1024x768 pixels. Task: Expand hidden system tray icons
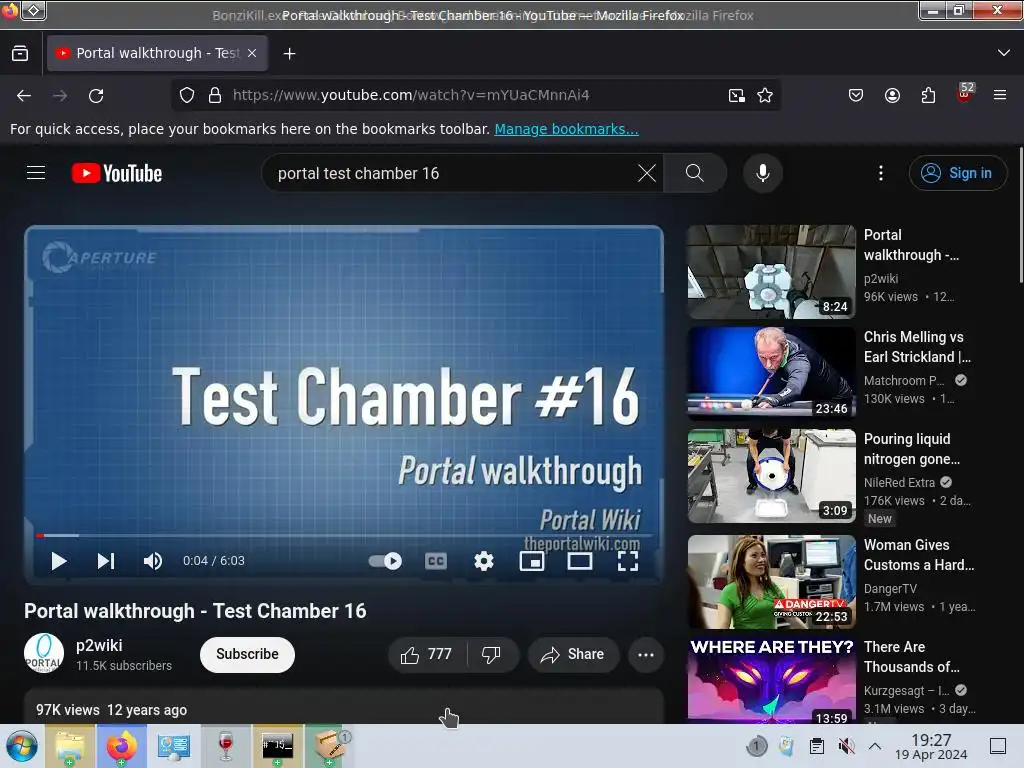[x=875, y=746]
